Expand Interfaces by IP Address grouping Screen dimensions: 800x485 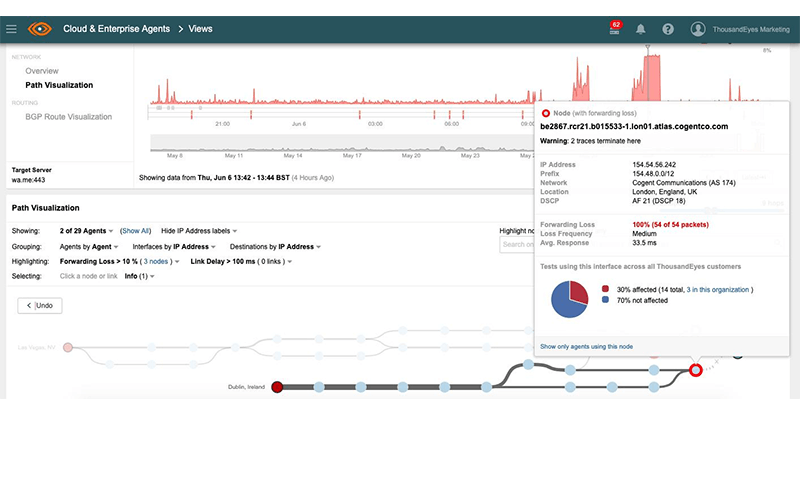click(174, 246)
